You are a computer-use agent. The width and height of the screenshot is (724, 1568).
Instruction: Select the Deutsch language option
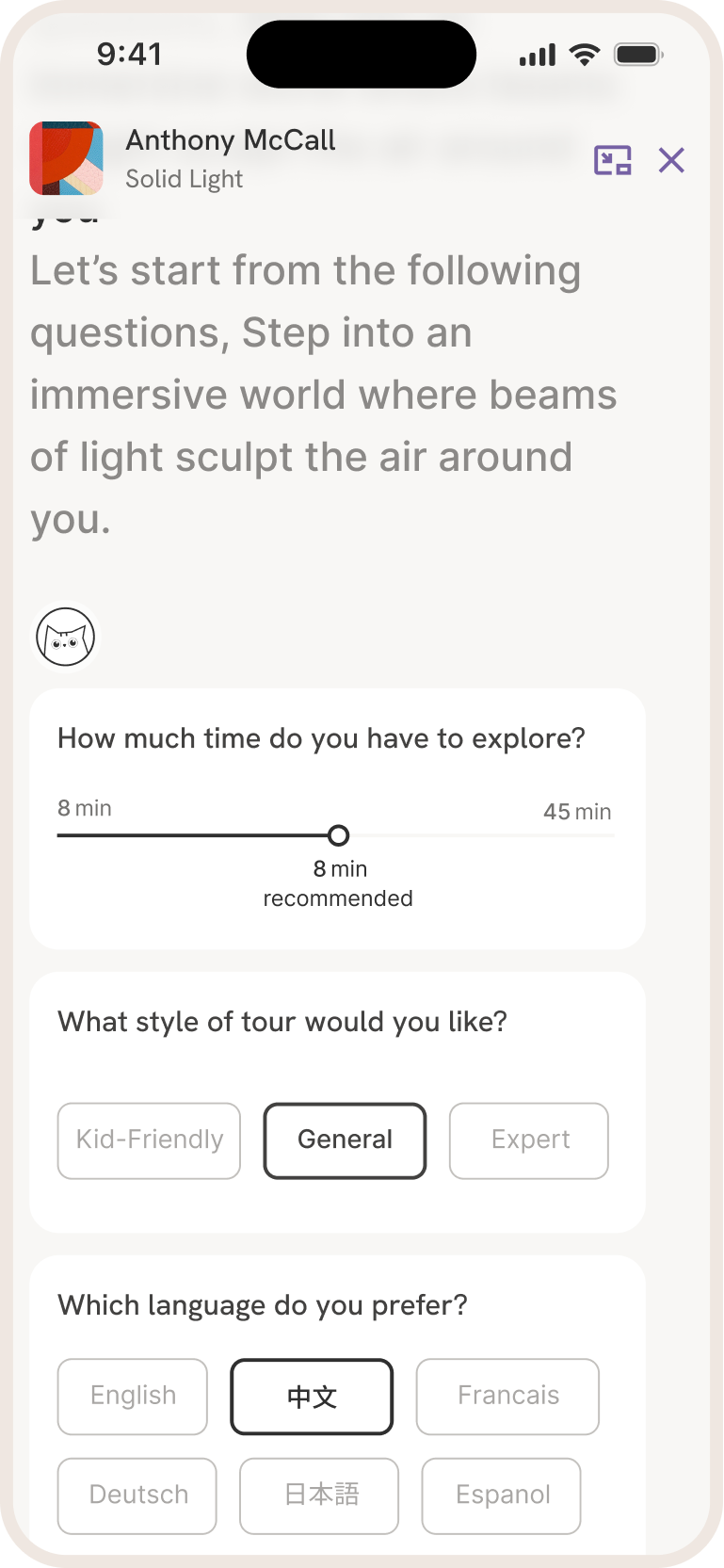point(137,1495)
